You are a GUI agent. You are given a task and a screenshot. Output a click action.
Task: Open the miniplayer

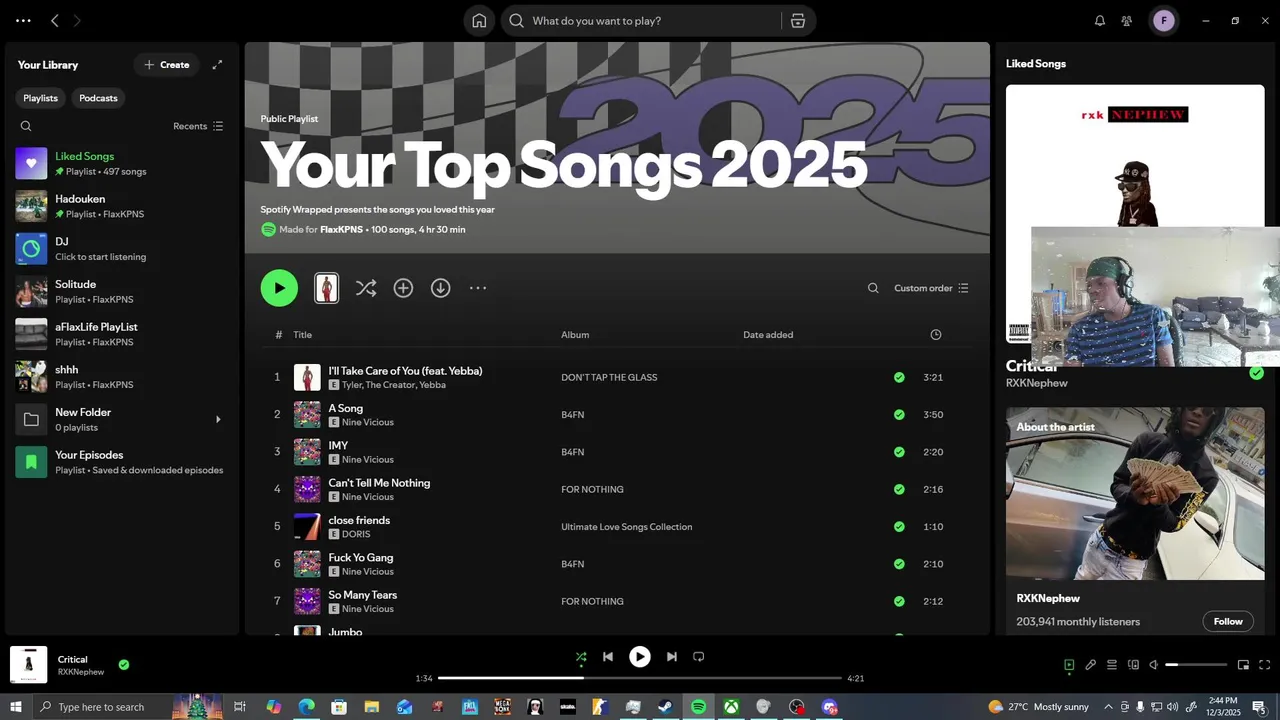(x=1243, y=665)
